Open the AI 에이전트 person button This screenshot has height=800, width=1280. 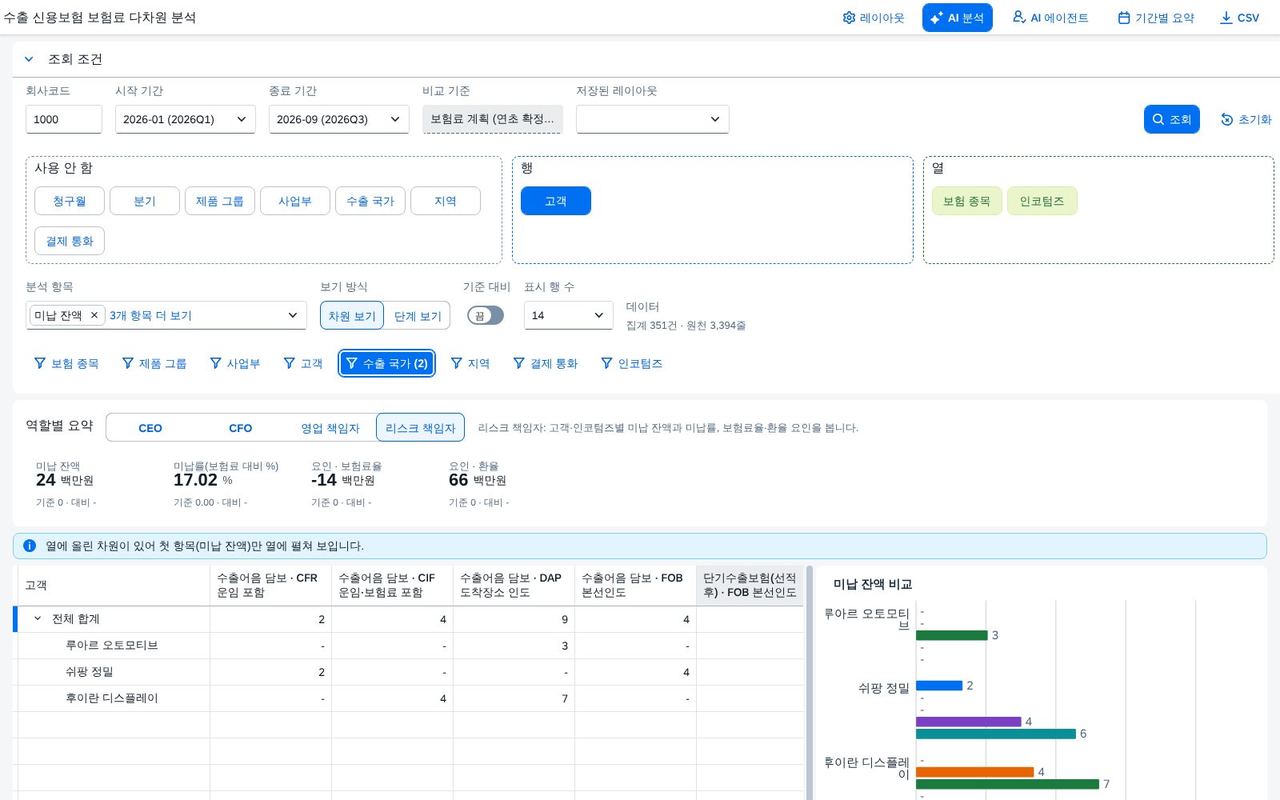1050,18
